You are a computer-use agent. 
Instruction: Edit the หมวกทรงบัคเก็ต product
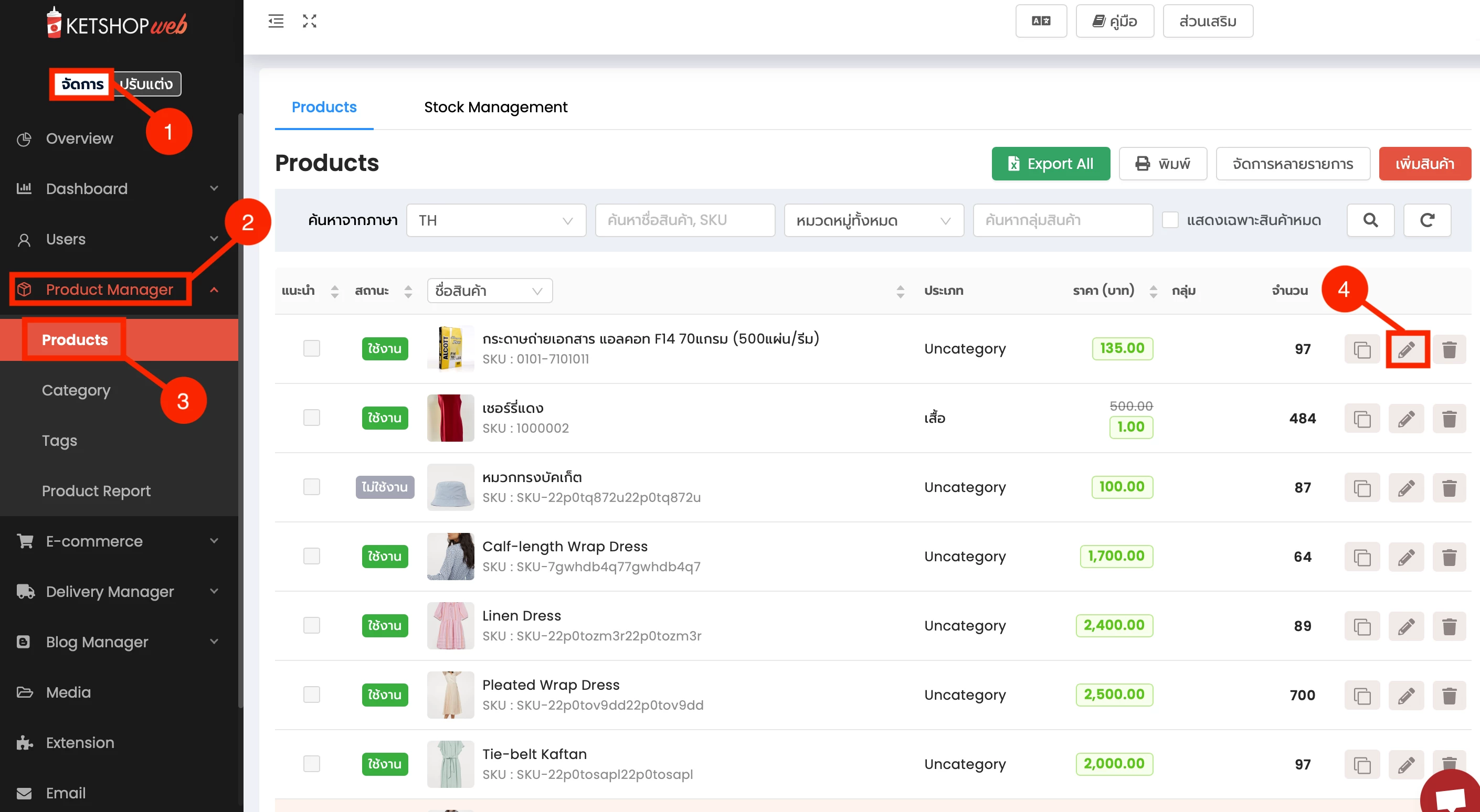[x=1406, y=488]
